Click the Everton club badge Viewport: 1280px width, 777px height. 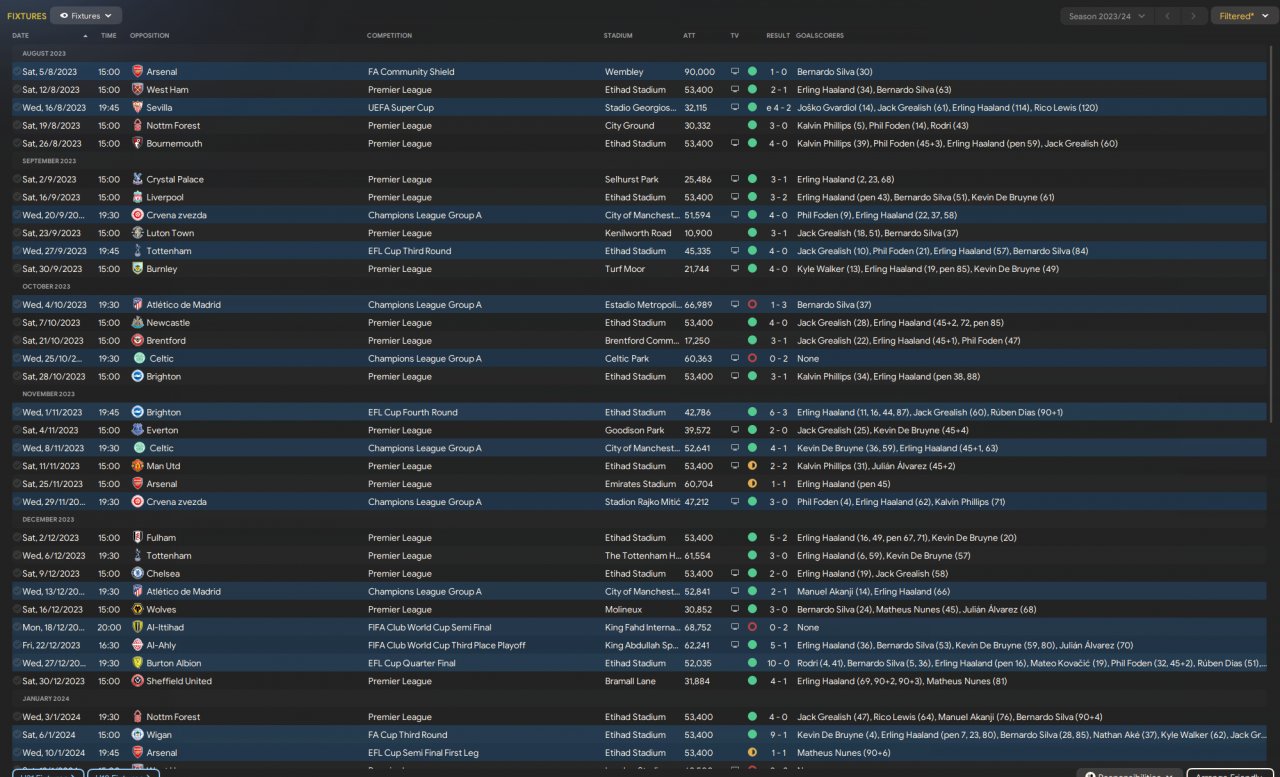click(137, 430)
